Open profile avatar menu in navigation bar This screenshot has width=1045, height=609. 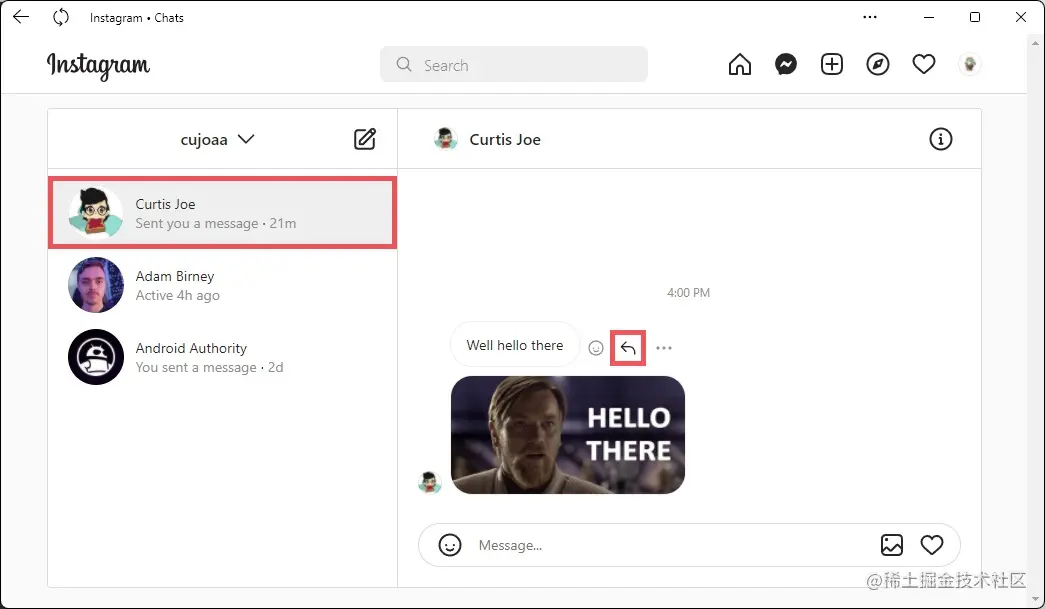click(970, 65)
